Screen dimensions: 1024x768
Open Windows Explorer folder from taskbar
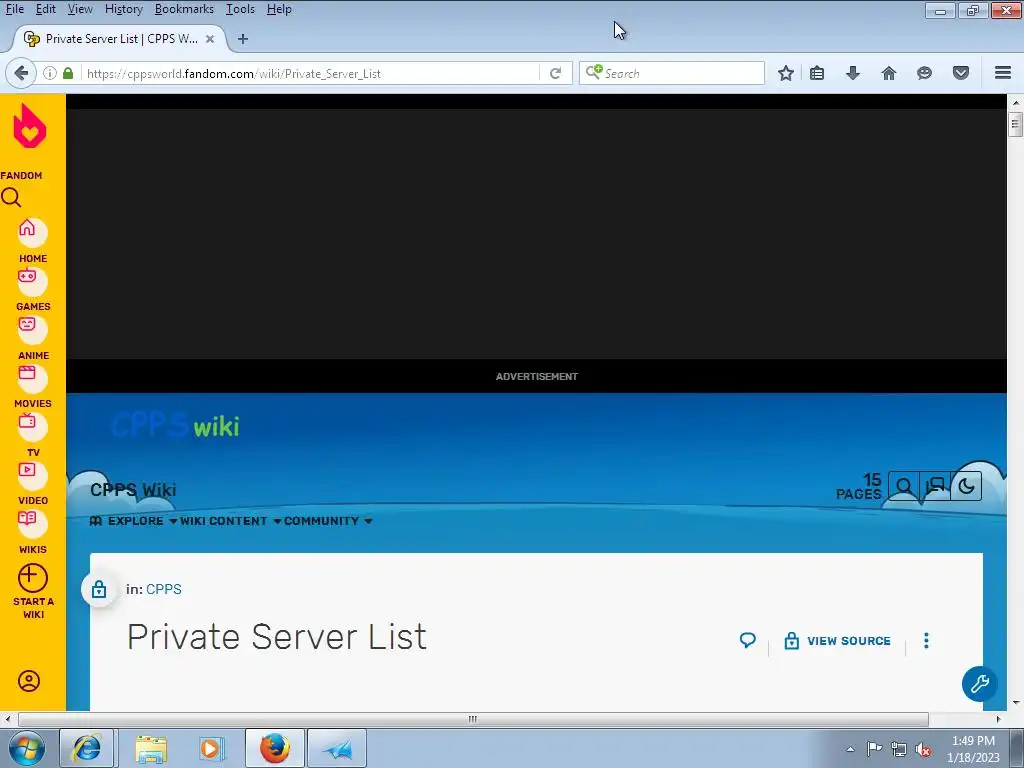151,748
